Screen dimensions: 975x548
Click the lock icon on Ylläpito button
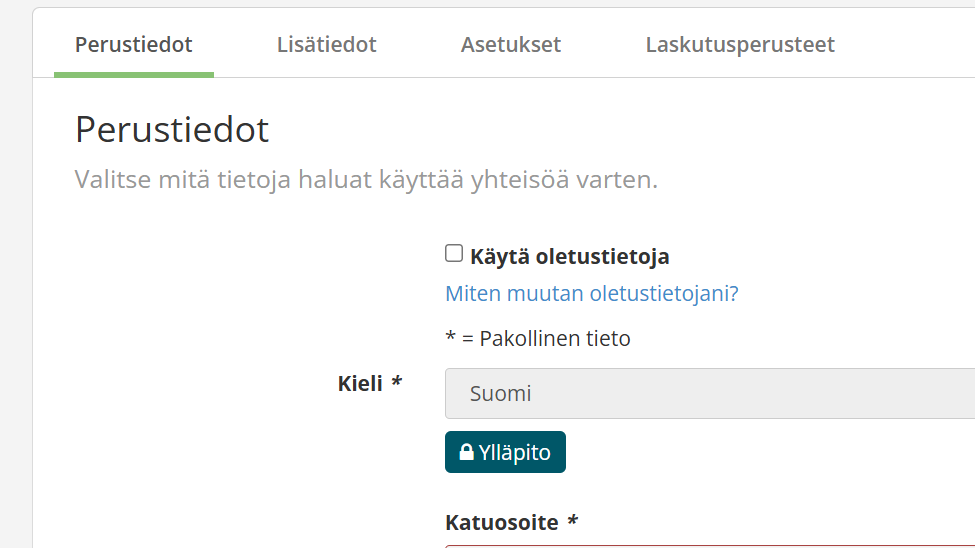coord(466,453)
